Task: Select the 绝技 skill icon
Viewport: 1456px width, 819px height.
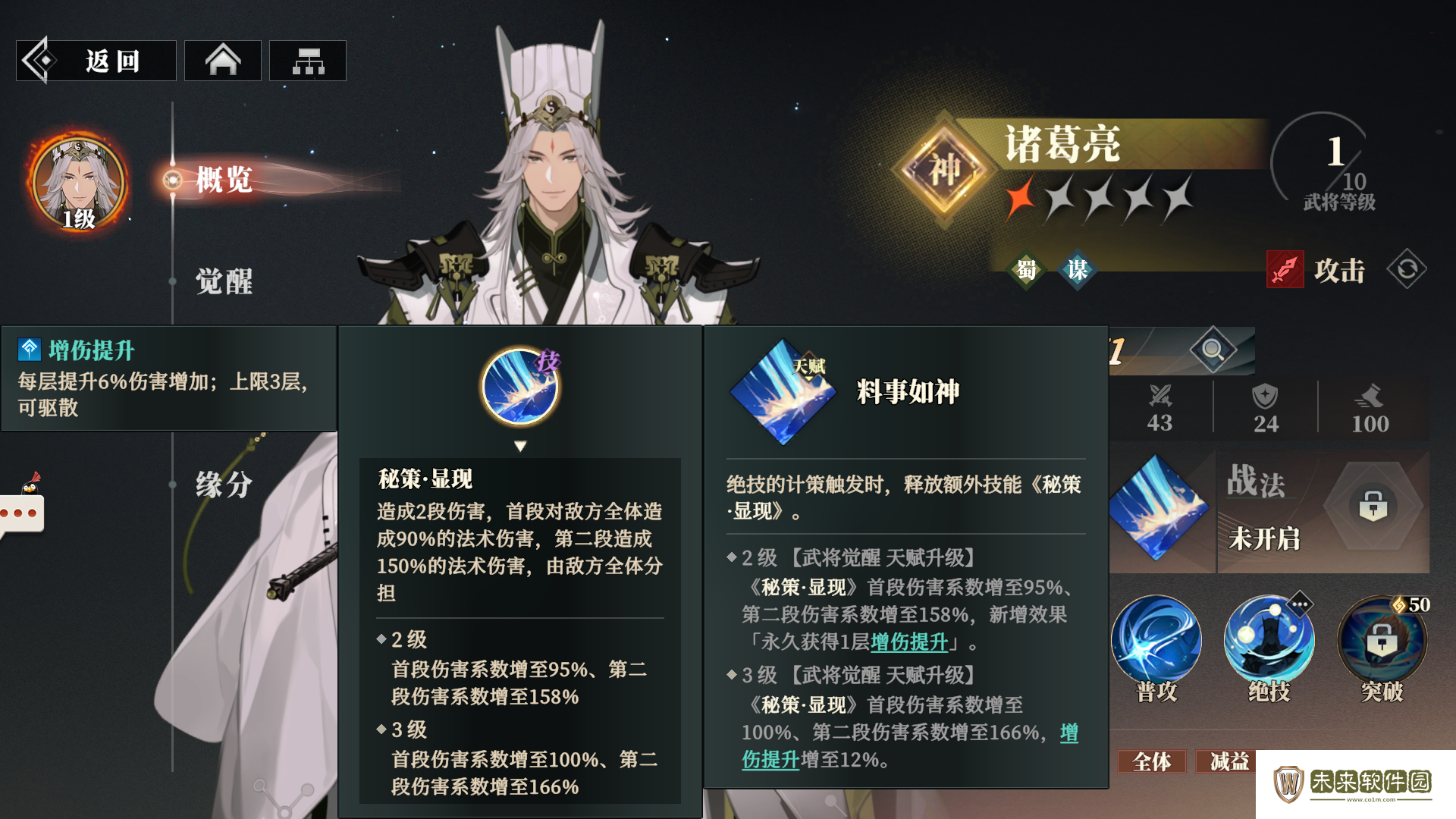Action: pyautogui.click(x=1269, y=640)
